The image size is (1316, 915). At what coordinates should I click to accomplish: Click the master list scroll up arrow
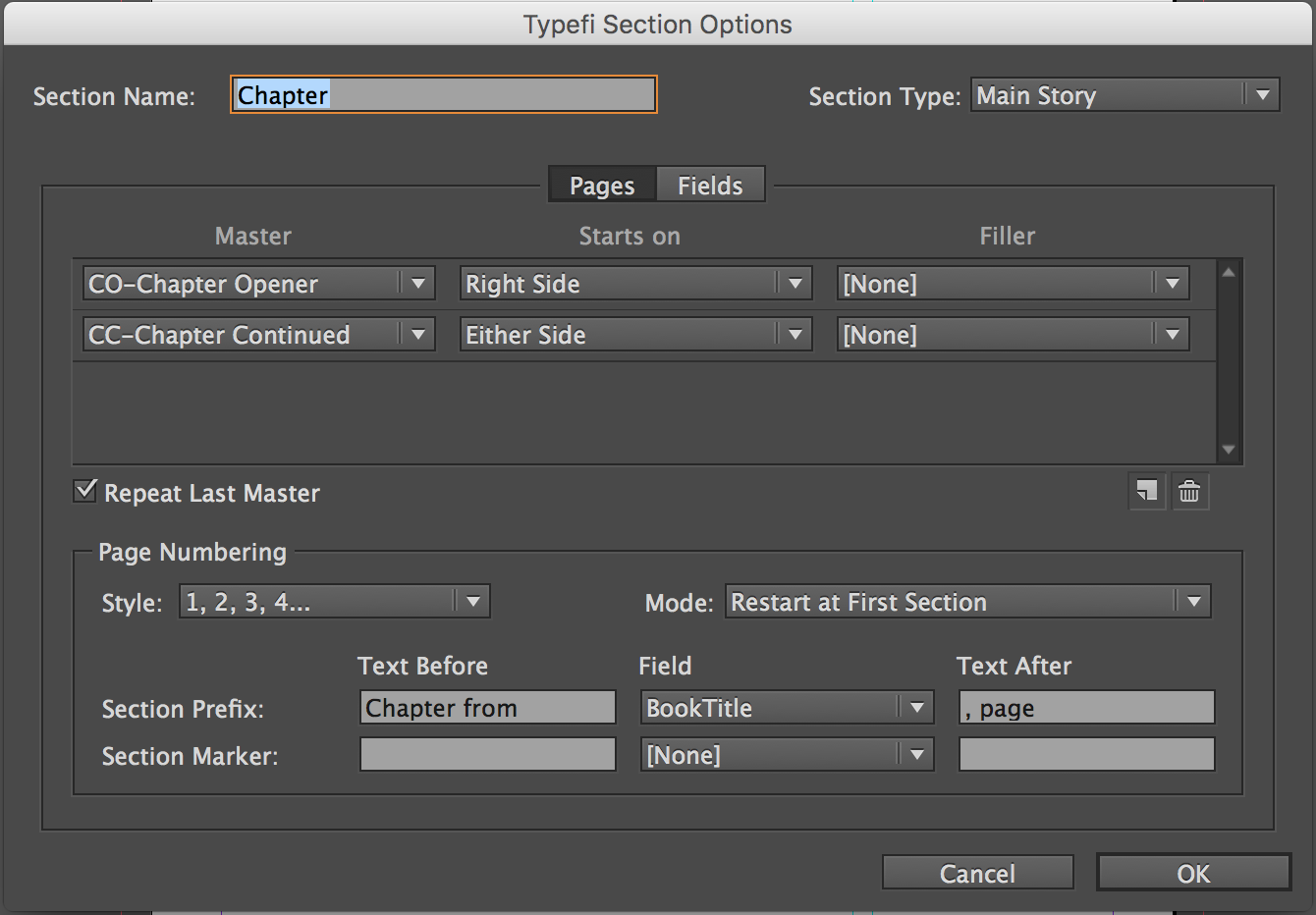(1229, 273)
